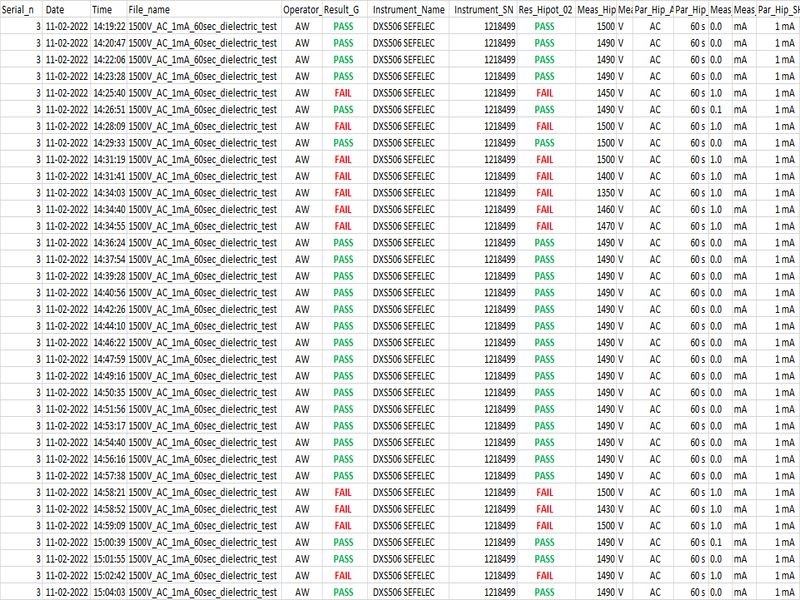Click Res_Hipot_02 FAIL in the 14:34:40 row
Image resolution: width=800 pixels, height=600 pixels.
pyautogui.click(x=544, y=210)
